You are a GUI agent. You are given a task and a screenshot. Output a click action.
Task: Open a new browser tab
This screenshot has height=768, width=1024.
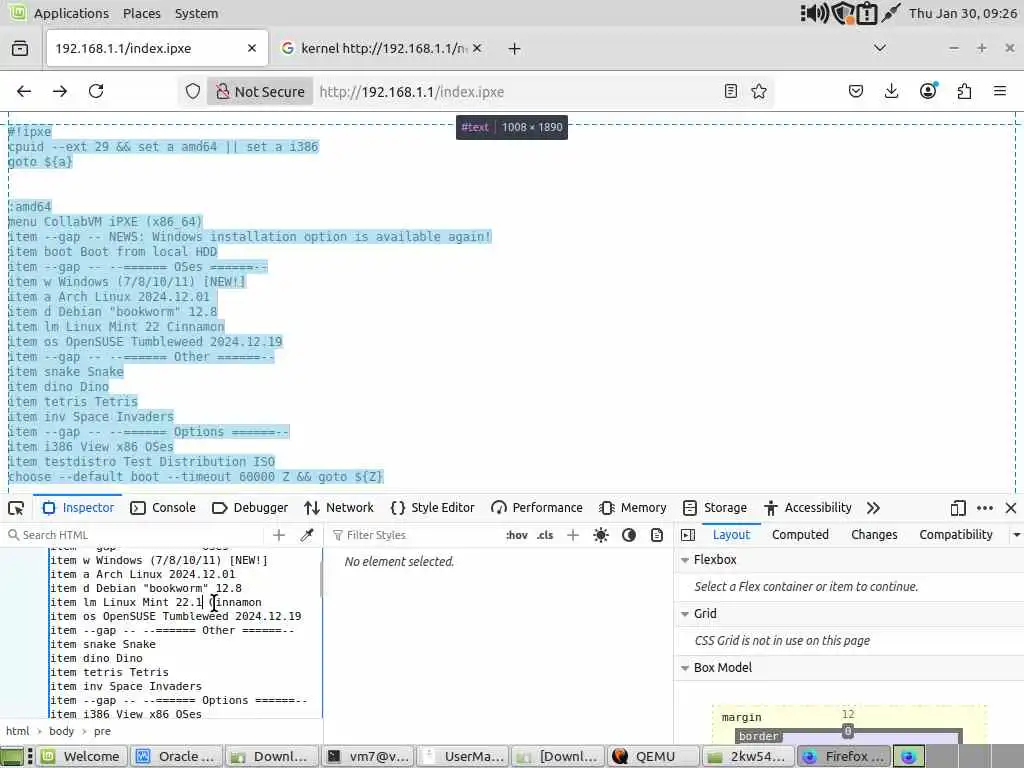pos(515,49)
